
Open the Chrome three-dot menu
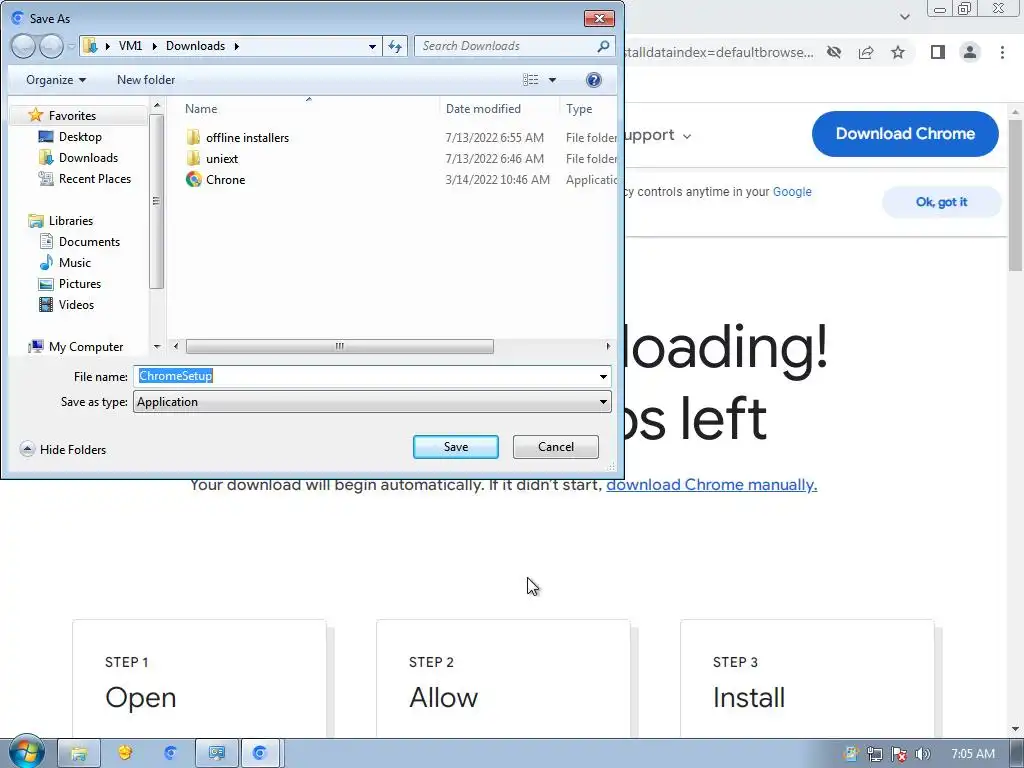coord(1002,52)
